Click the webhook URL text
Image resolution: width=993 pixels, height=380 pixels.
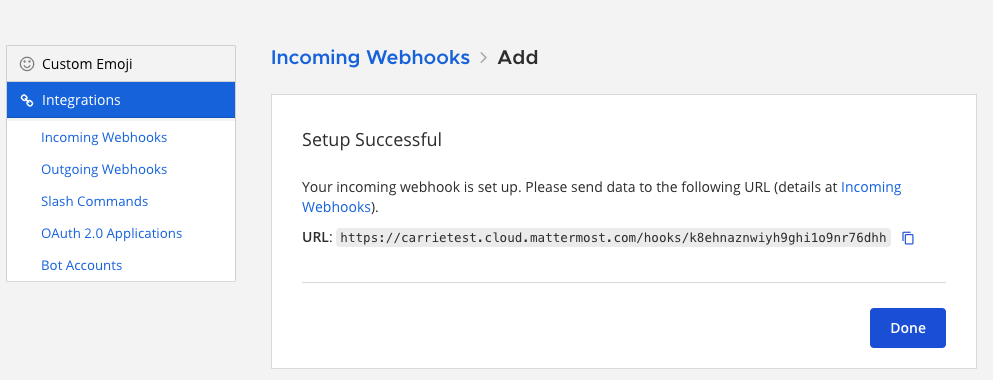click(x=613, y=238)
